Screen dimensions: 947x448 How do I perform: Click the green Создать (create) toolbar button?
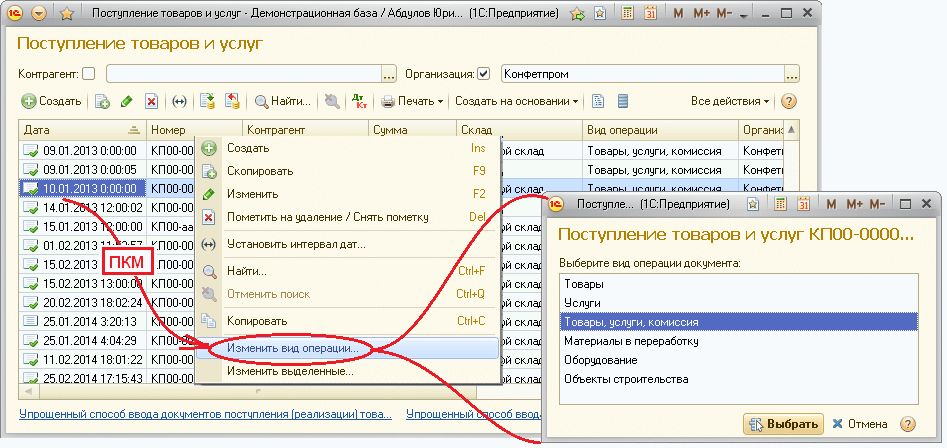click(52, 101)
